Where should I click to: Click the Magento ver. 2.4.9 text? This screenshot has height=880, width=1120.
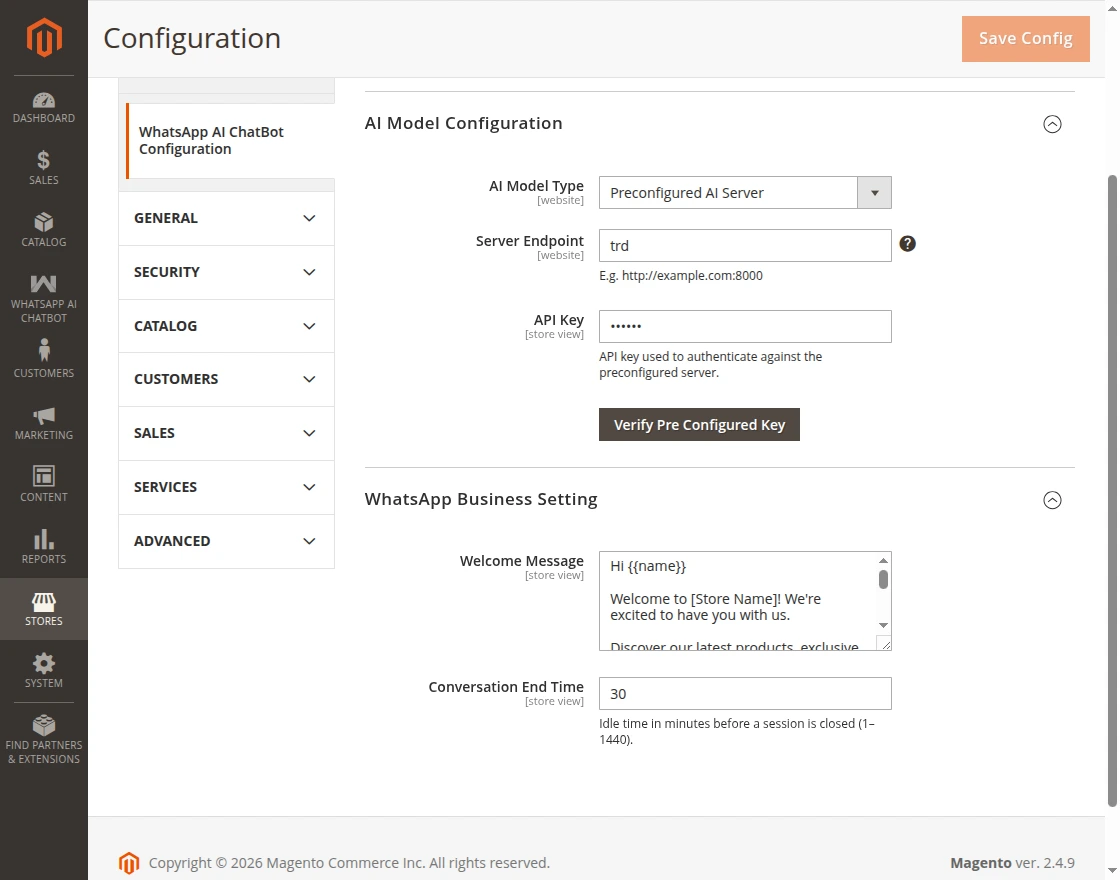[x=1012, y=863]
